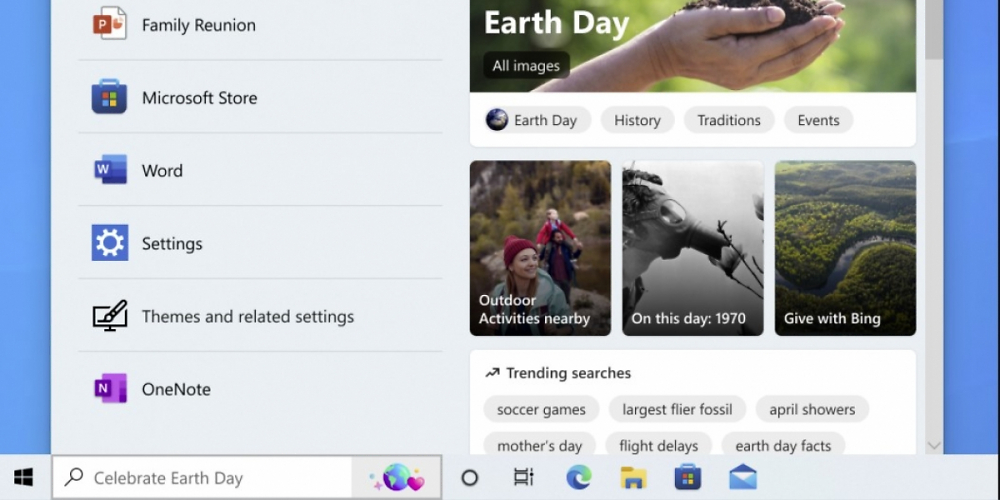Click the Earth Day headline text
1000x500 pixels.
click(x=557, y=23)
